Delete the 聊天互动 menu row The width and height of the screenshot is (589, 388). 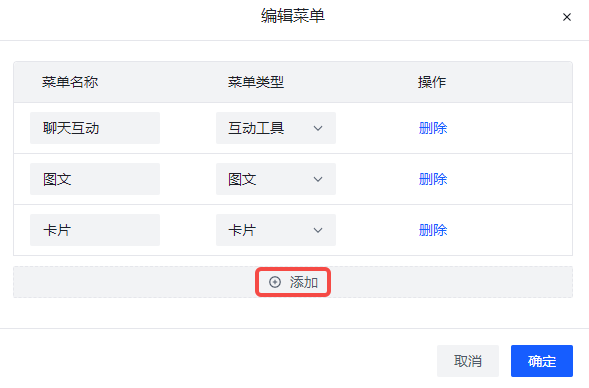433,128
